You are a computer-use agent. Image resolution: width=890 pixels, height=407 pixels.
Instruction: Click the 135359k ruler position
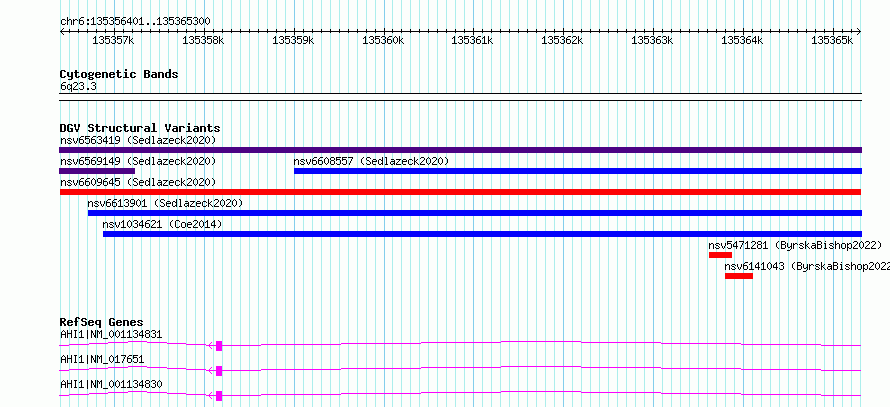(x=294, y=40)
